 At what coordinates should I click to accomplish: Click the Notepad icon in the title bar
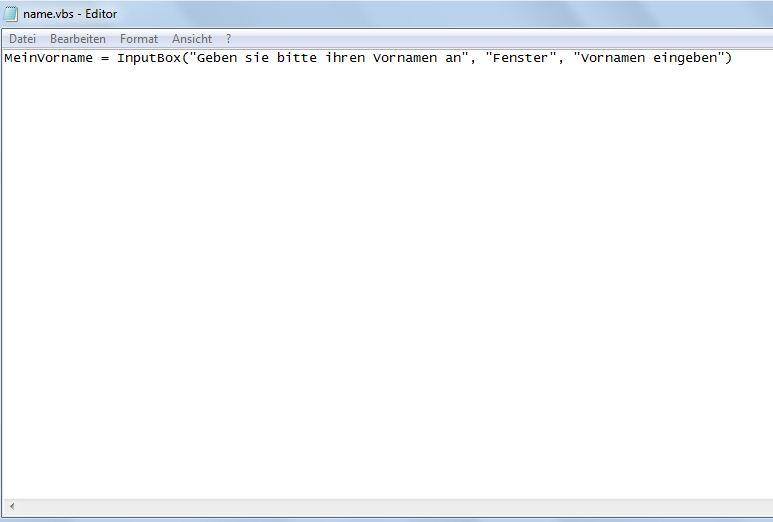(11, 14)
